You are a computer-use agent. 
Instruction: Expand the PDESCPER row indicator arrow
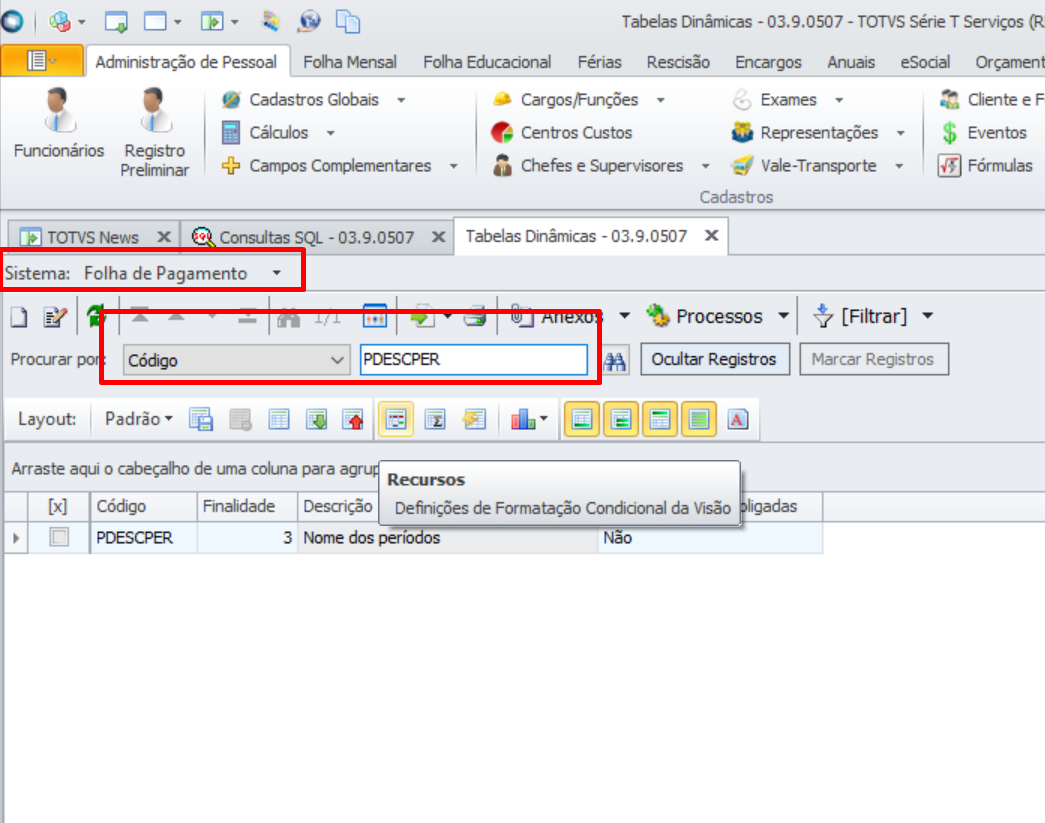[x=16, y=538]
